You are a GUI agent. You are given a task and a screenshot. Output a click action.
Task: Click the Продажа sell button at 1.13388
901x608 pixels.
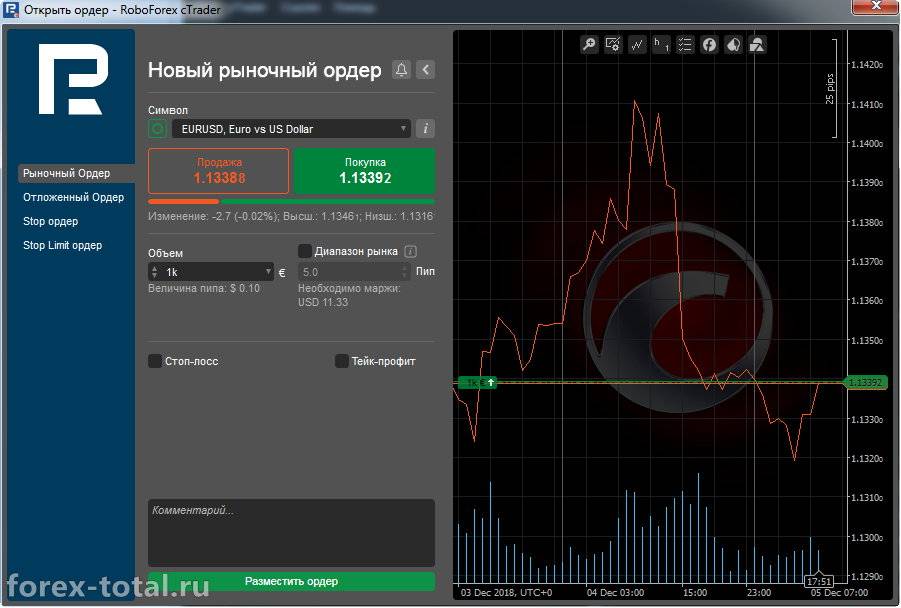pos(219,171)
